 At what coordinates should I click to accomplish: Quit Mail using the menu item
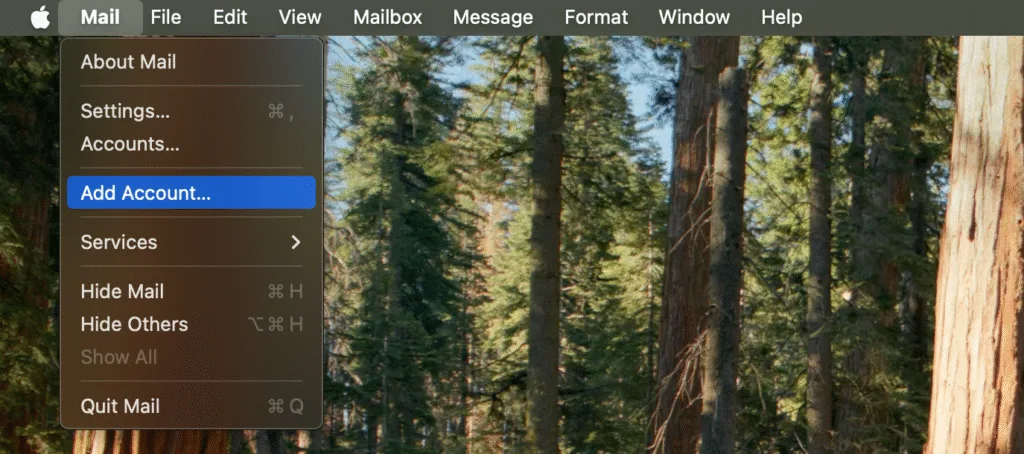(120, 406)
